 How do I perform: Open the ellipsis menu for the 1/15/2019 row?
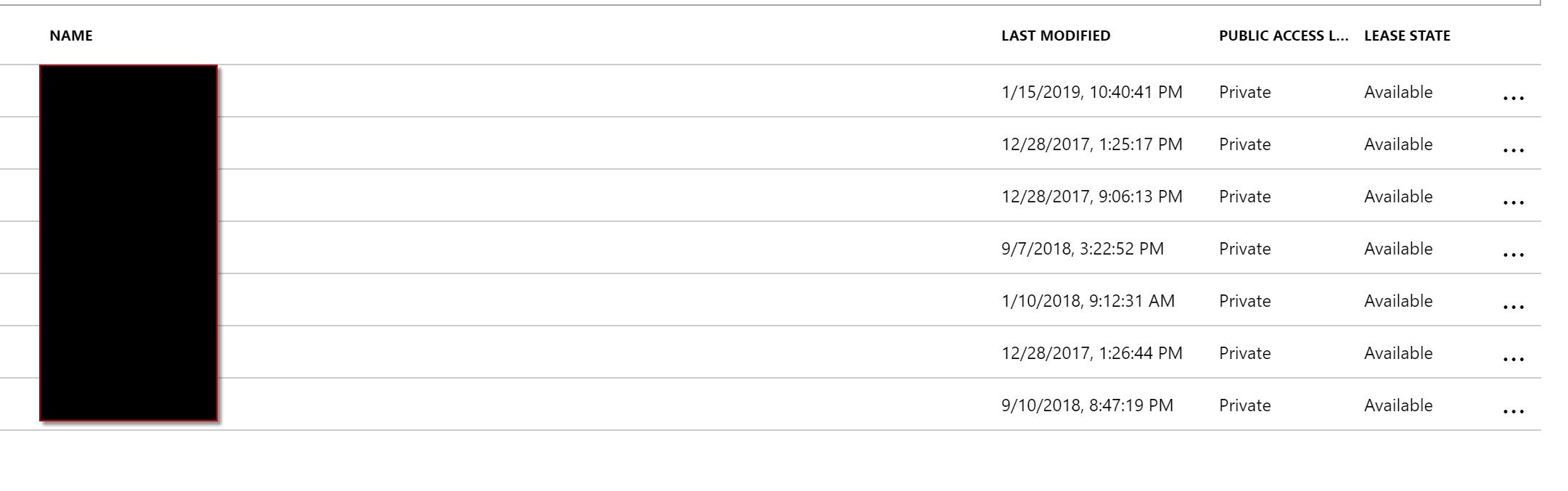click(1513, 97)
